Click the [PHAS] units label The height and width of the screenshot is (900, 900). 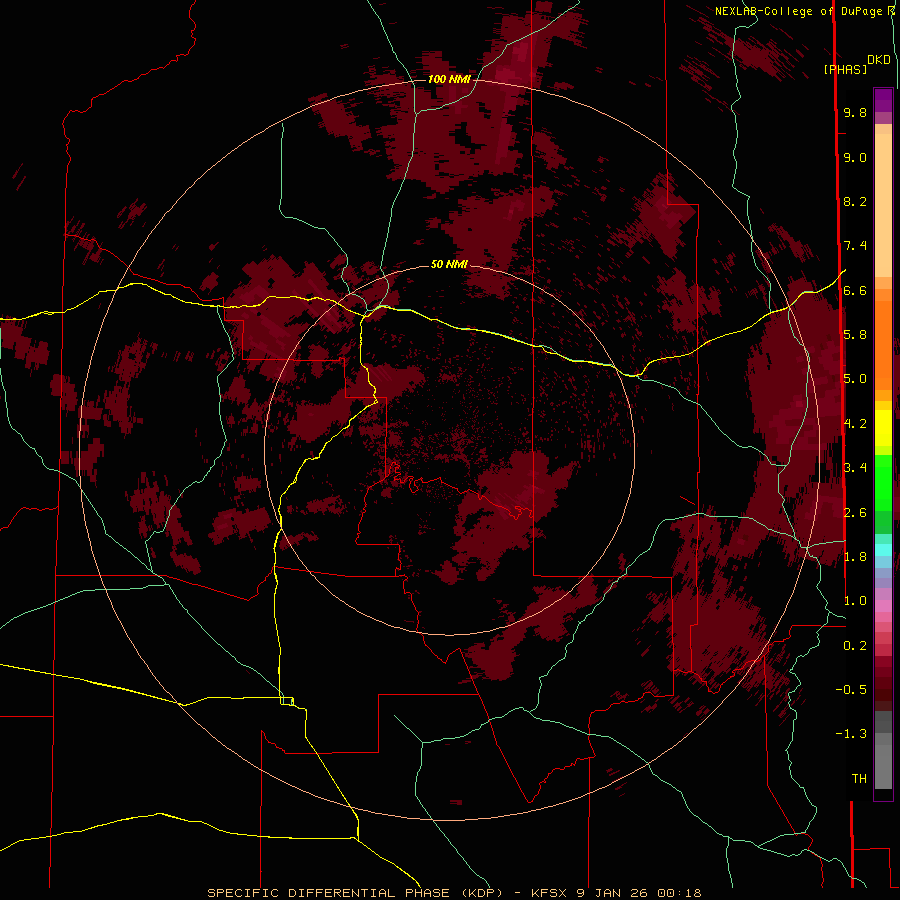(x=845, y=69)
